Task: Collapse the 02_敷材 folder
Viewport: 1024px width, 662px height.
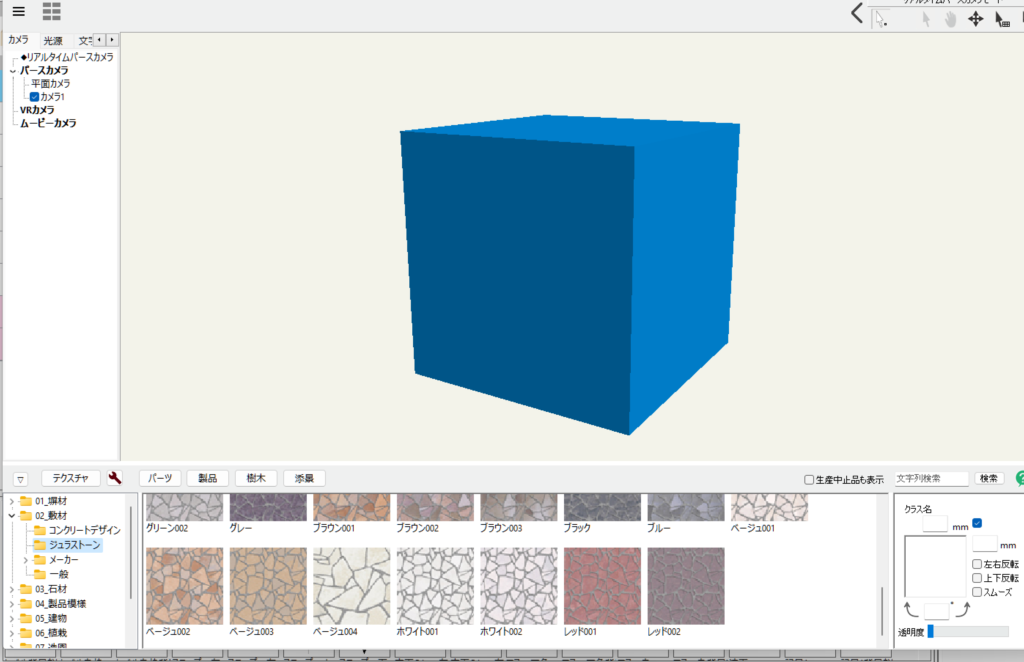Action: coord(12,516)
